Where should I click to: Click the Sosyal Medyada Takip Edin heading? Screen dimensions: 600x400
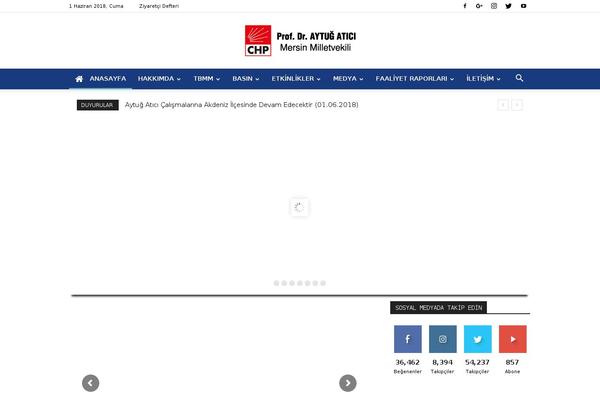click(x=439, y=308)
